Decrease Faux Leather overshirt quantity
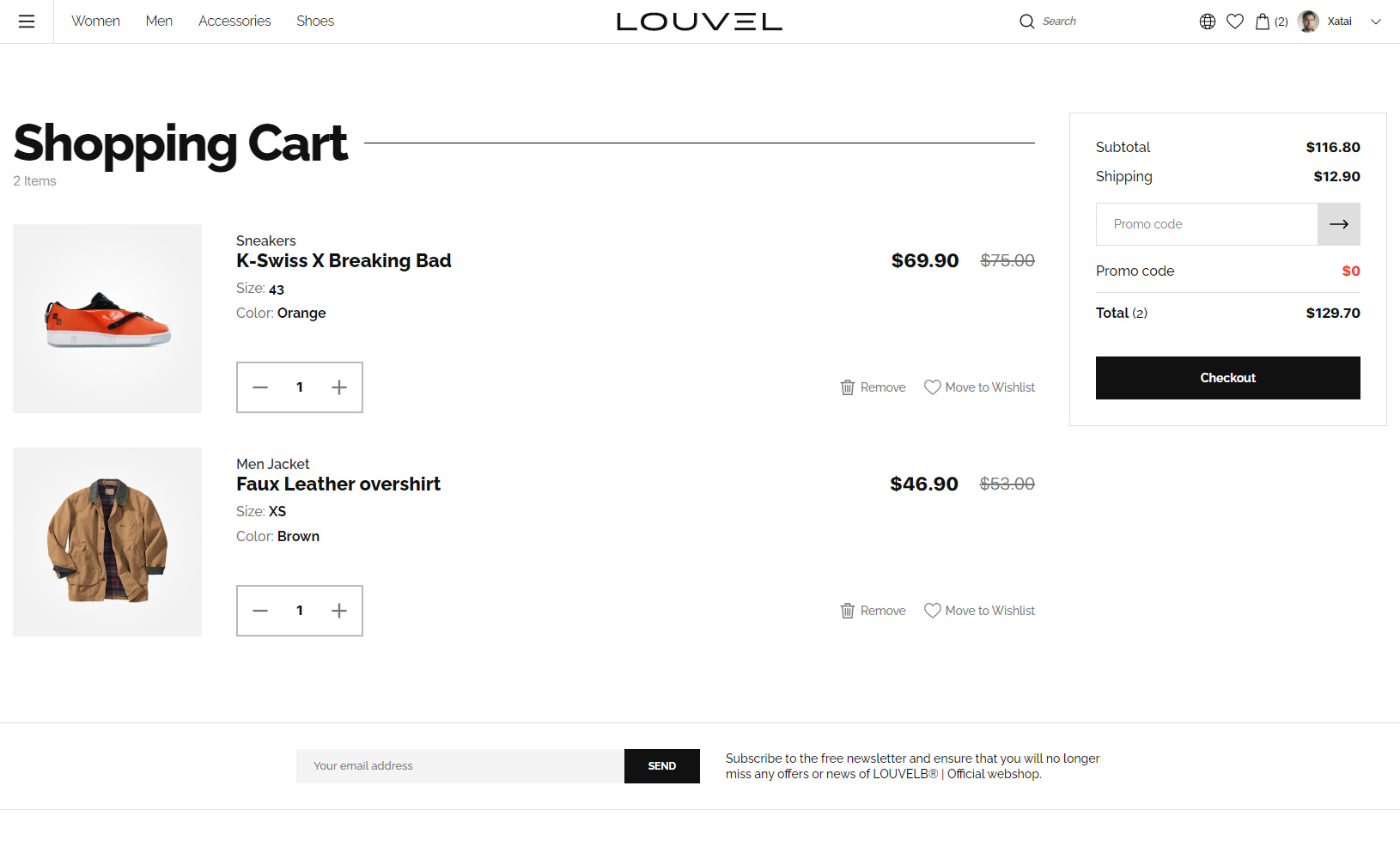 click(260, 611)
